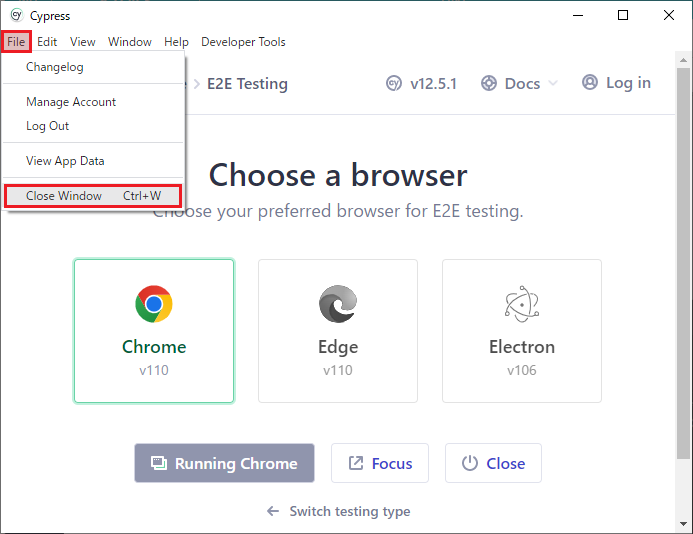This screenshot has width=693, height=534.
Task: Click the back arrow beside Switch testing type
Action: (x=273, y=511)
